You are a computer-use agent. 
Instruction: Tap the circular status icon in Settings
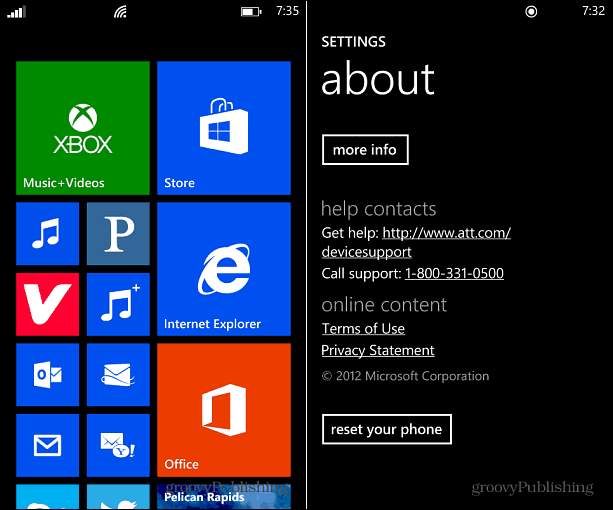pos(531,12)
